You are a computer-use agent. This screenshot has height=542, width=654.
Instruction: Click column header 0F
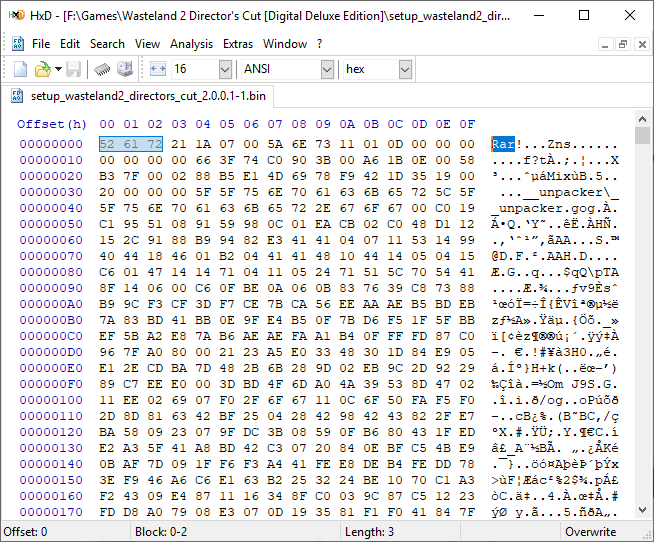(x=467, y=124)
